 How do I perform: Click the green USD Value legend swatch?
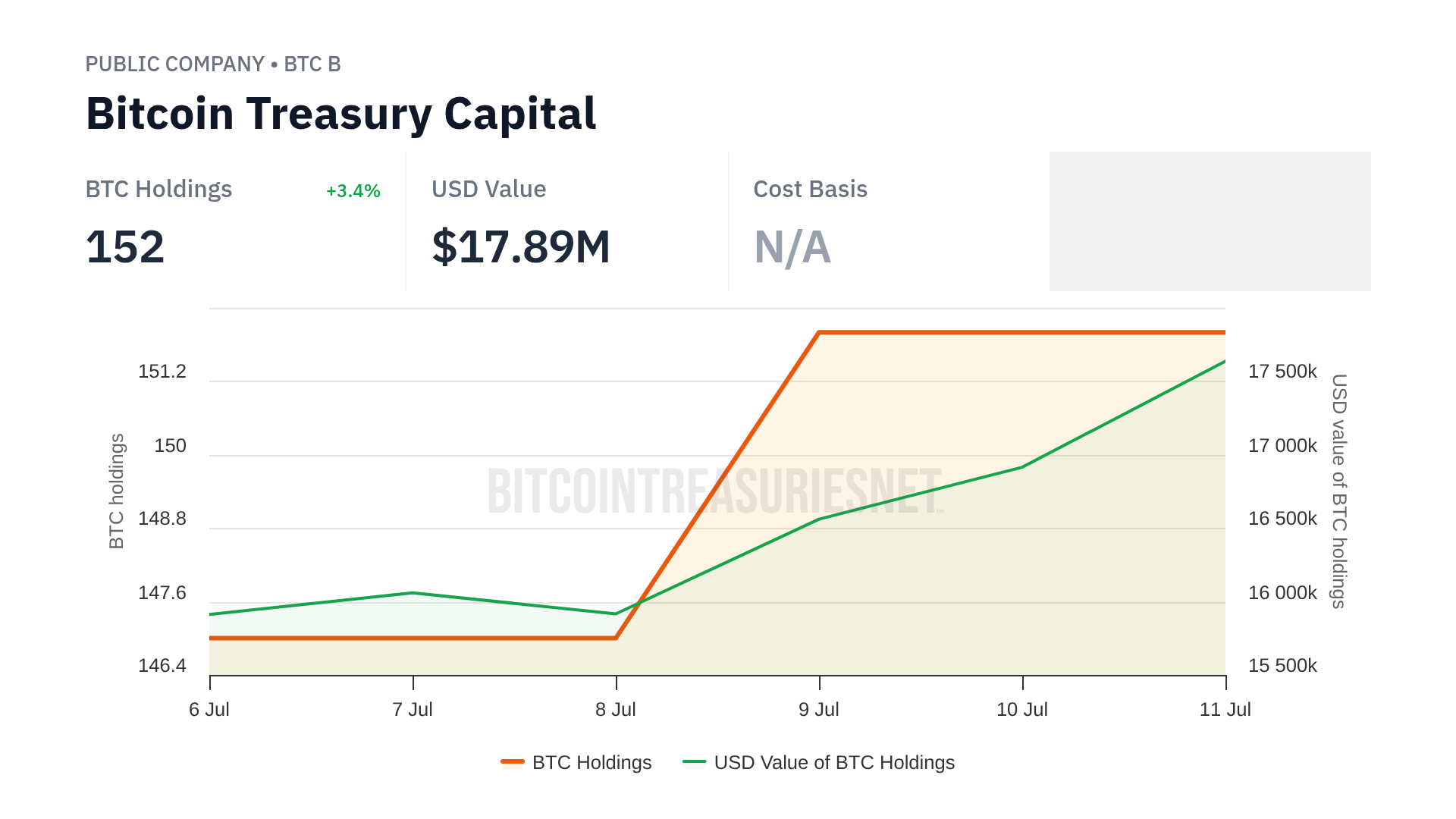tap(694, 762)
